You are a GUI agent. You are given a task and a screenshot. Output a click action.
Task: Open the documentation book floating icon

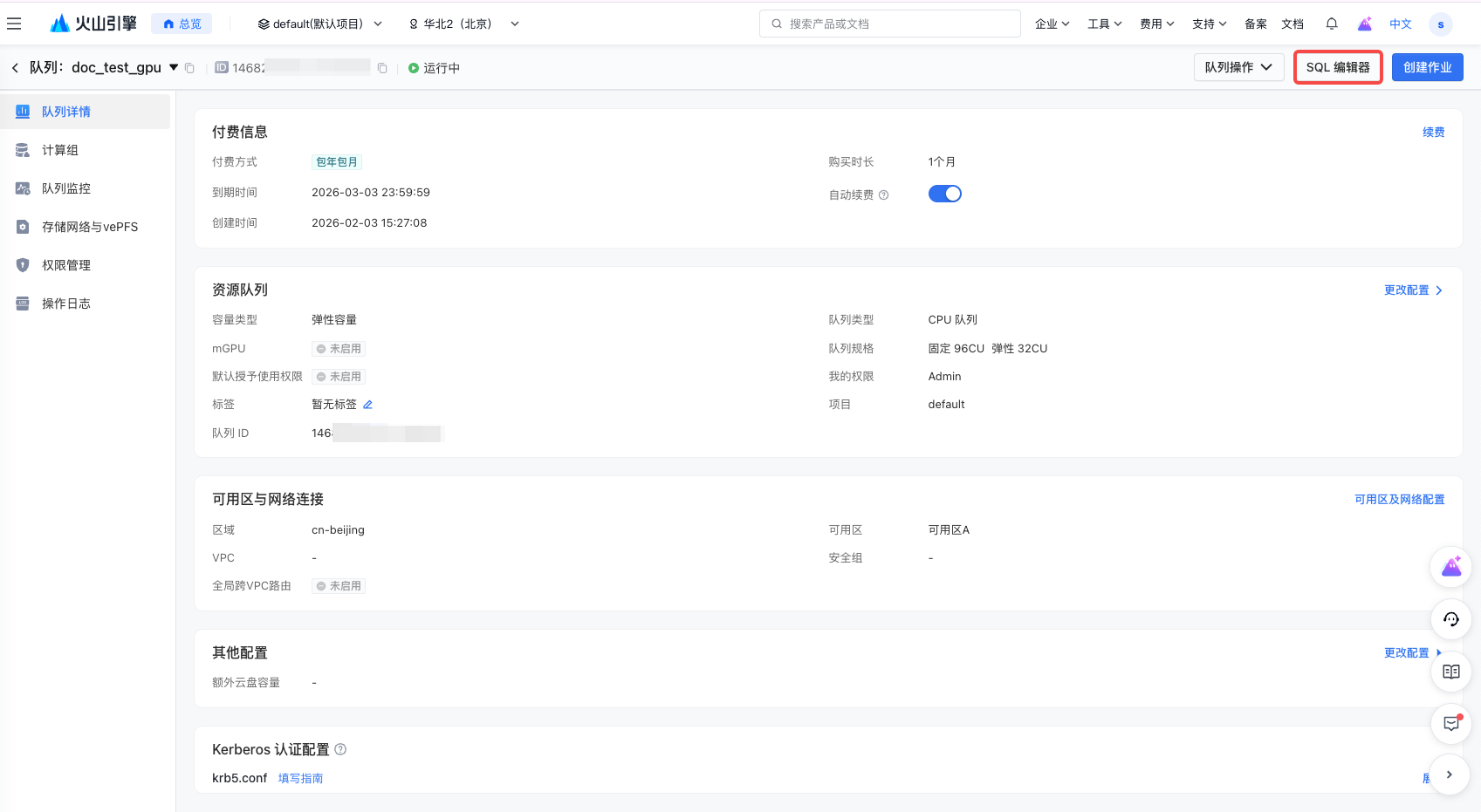pos(1450,672)
